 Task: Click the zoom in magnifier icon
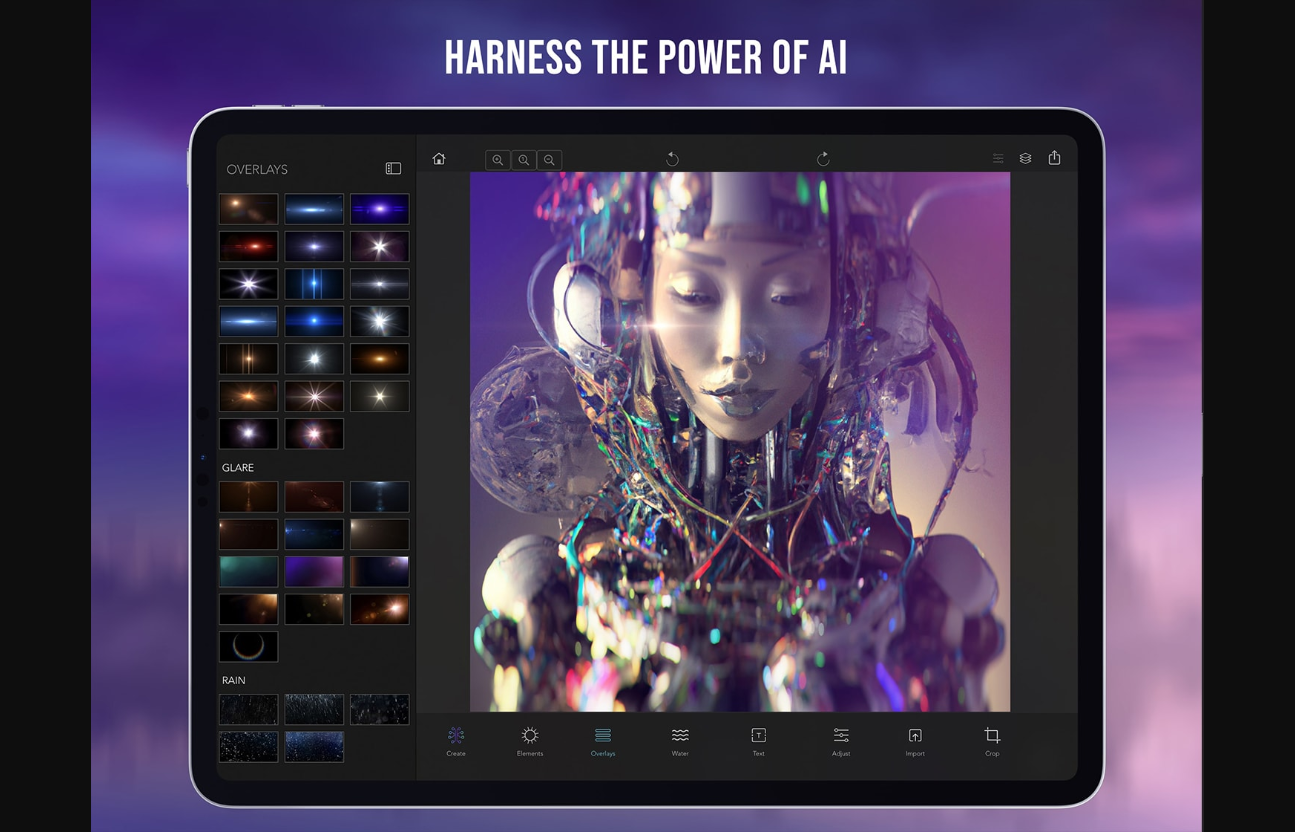coord(497,160)
